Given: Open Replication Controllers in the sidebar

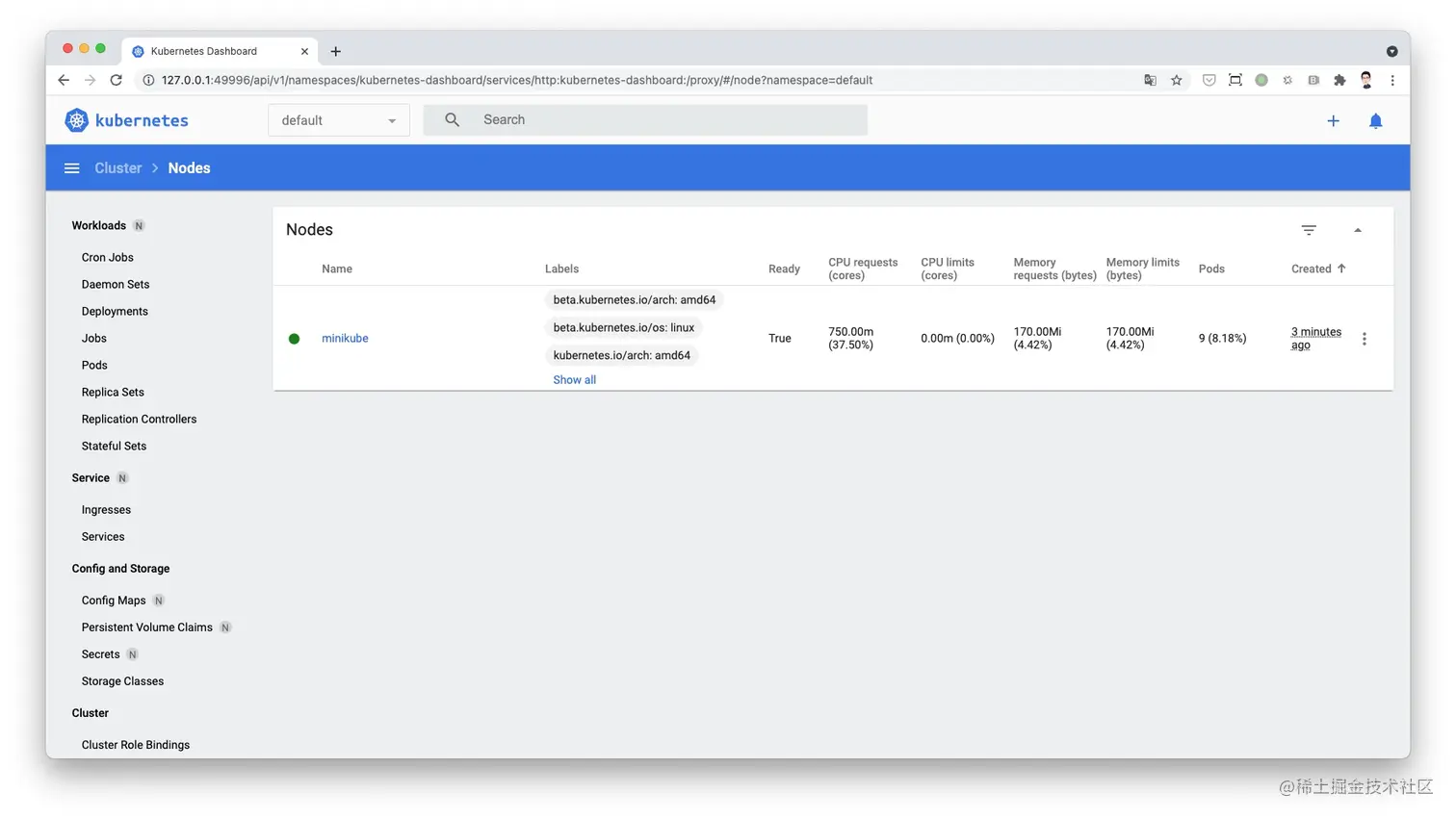Looking at the screenshot, I should tap(139, 419).
